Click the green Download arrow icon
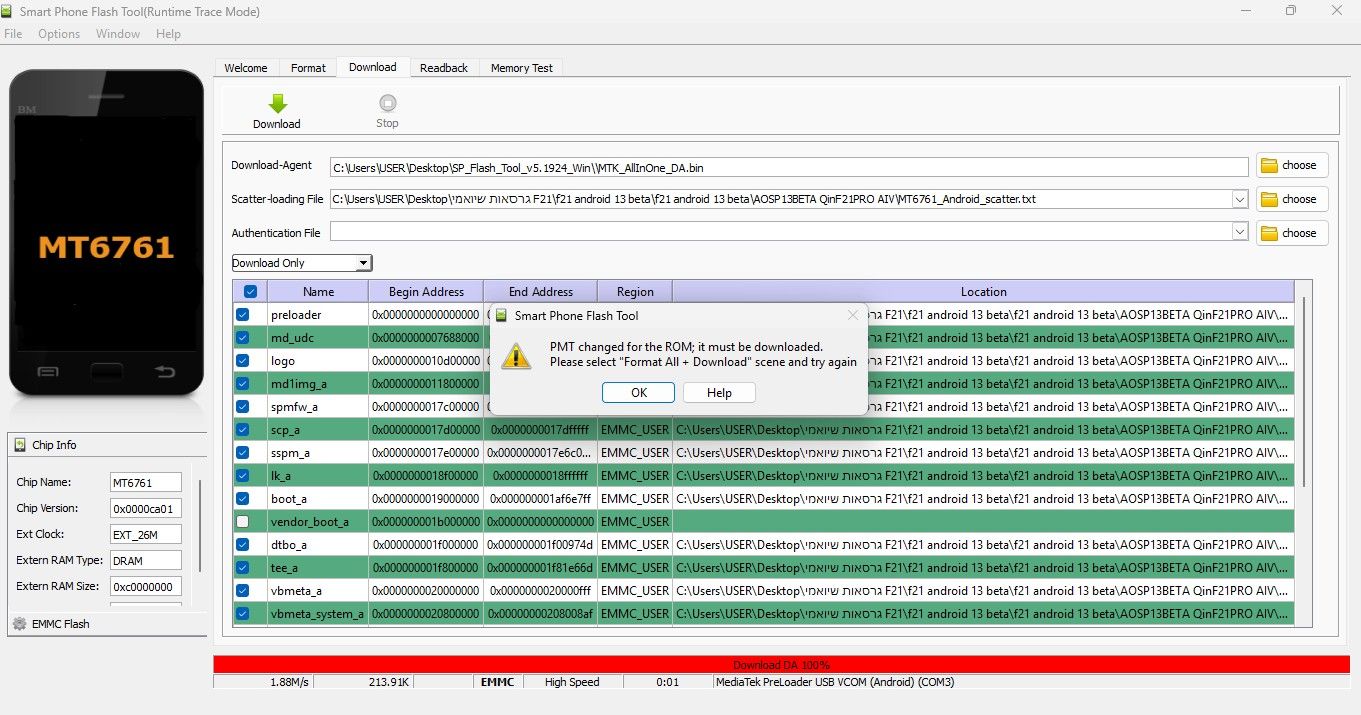The height and width of the screenshot is (715, 1361). point(278,103)
